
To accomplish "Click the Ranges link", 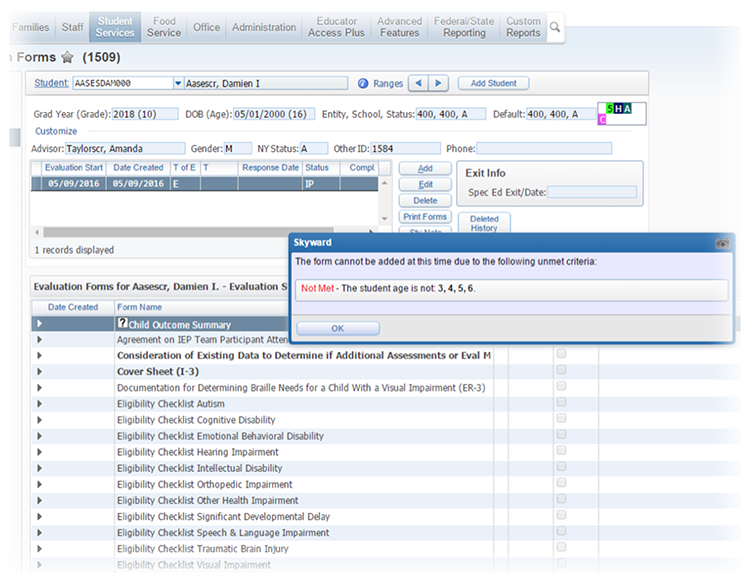I will click(388, 83).
